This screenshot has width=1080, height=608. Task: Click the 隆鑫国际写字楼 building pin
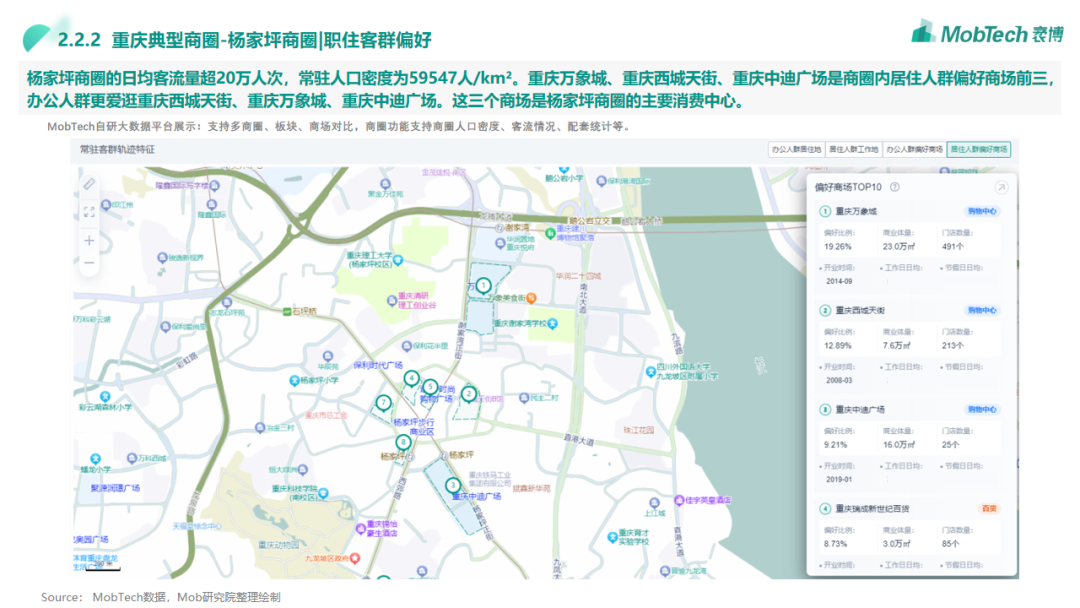[215, 185]
